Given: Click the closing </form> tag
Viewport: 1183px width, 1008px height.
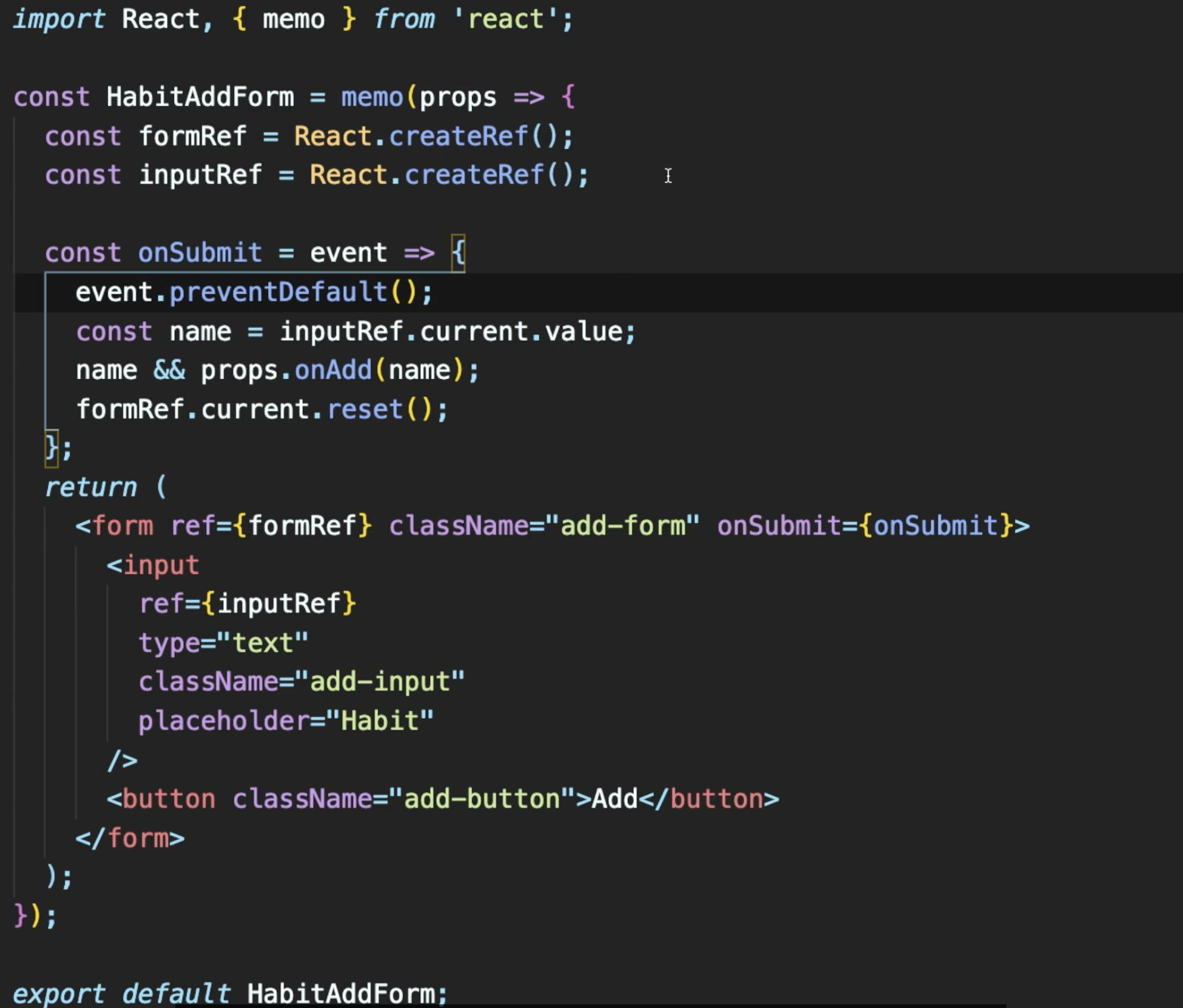Looking at the screenshot, I should click(130, 839).
